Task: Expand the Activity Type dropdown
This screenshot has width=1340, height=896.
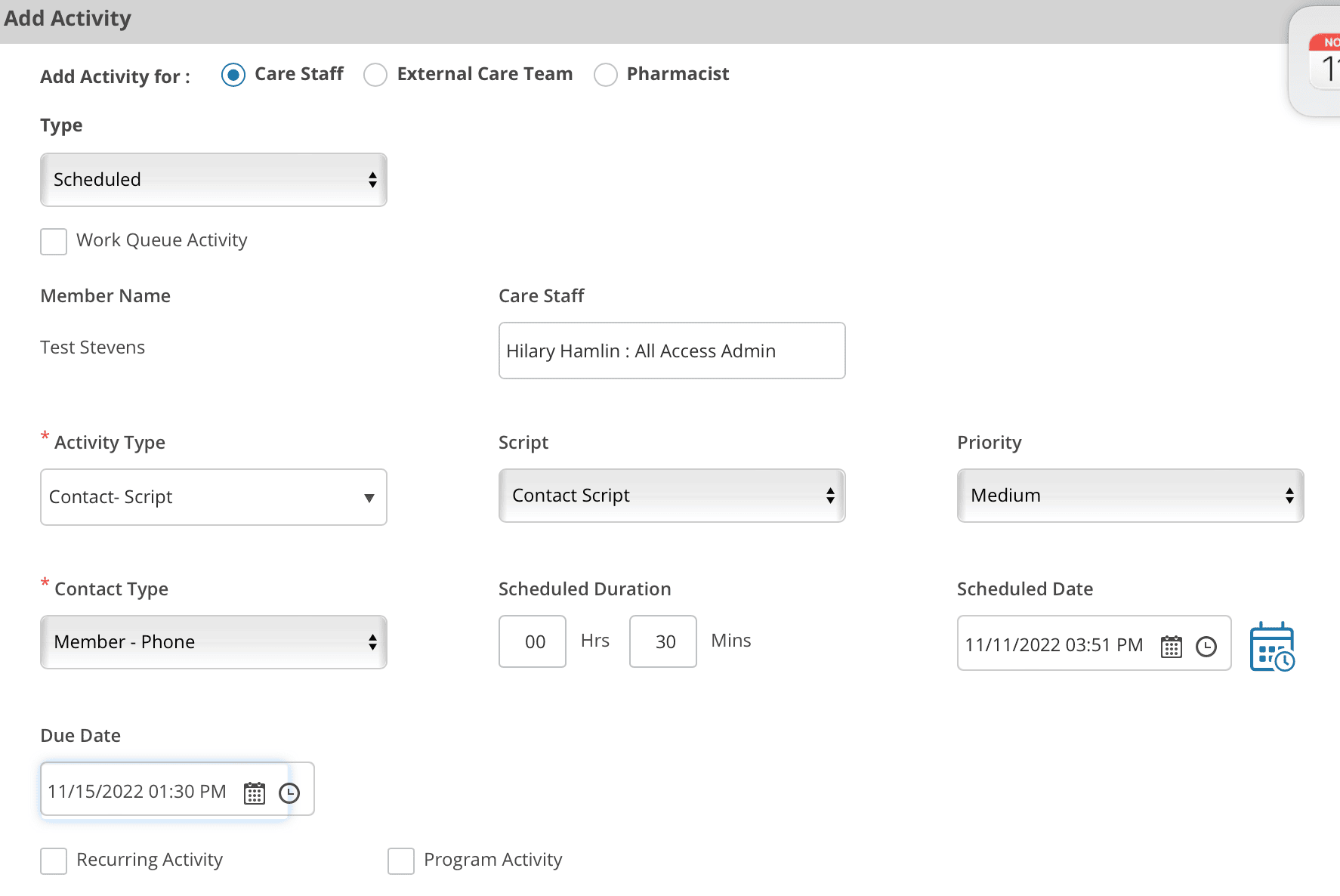Action: [x=214, y=497]
